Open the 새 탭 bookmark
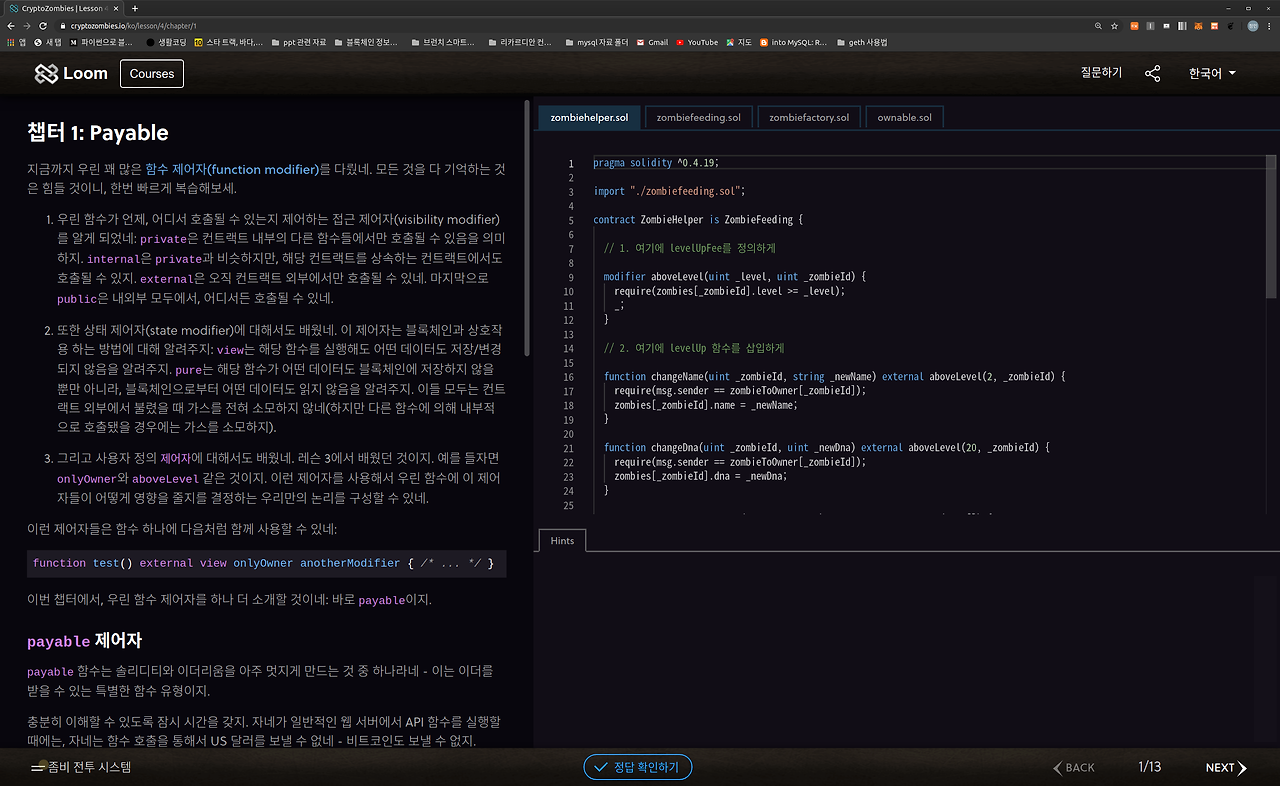 (48, 43)
